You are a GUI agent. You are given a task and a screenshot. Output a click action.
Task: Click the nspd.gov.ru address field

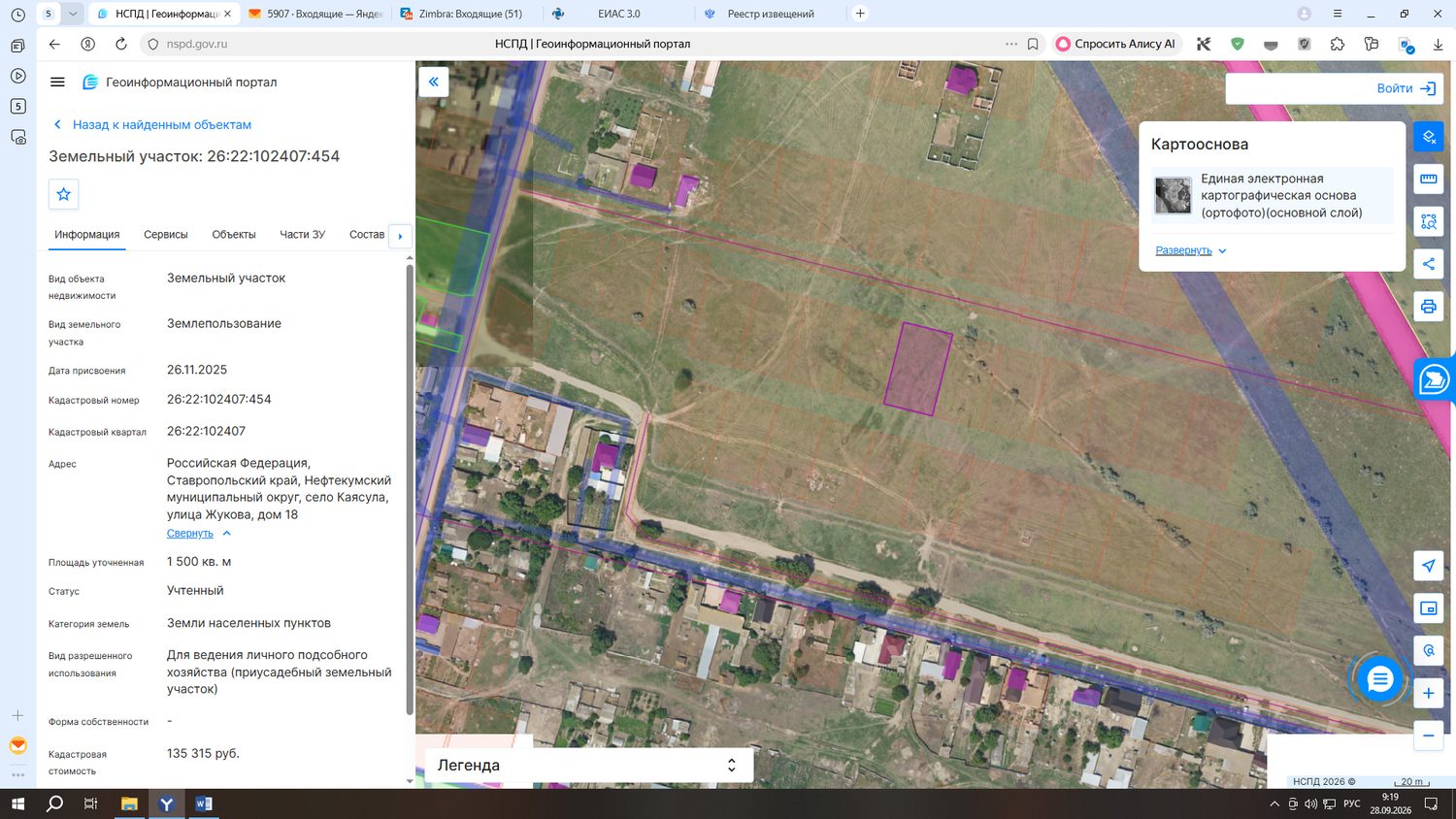click(x=197, y=44)
